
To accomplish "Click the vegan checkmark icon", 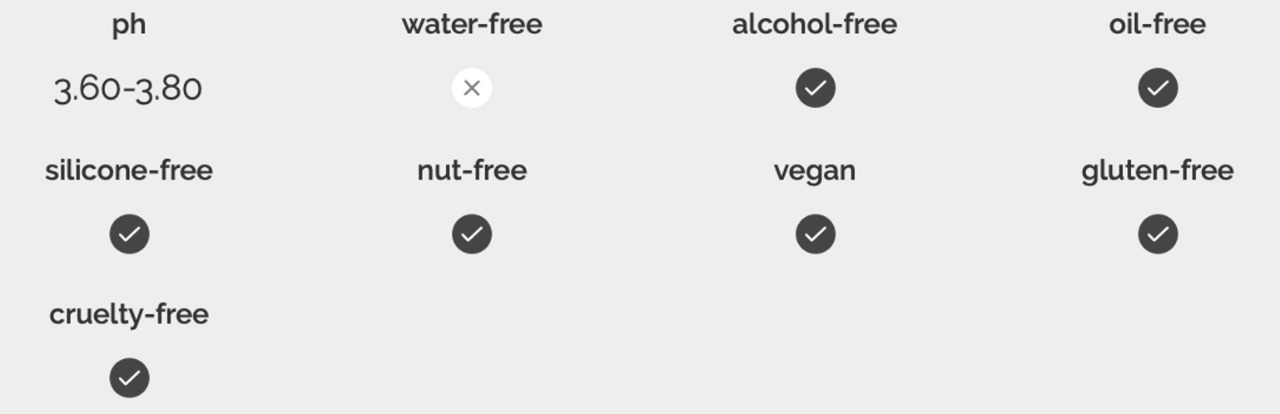I will click(x=815, y=234).
